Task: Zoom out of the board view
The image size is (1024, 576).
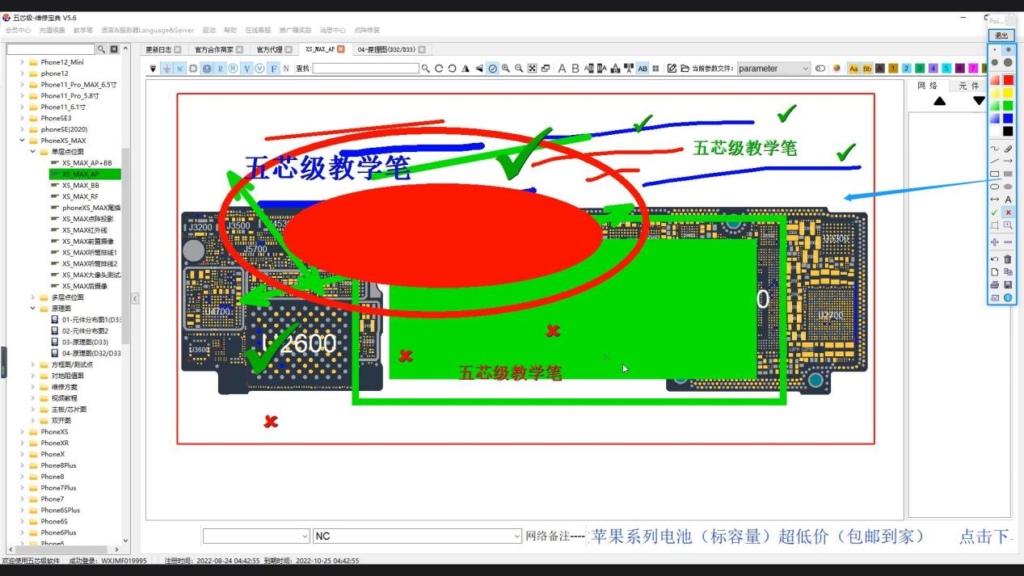Action: 519,68
